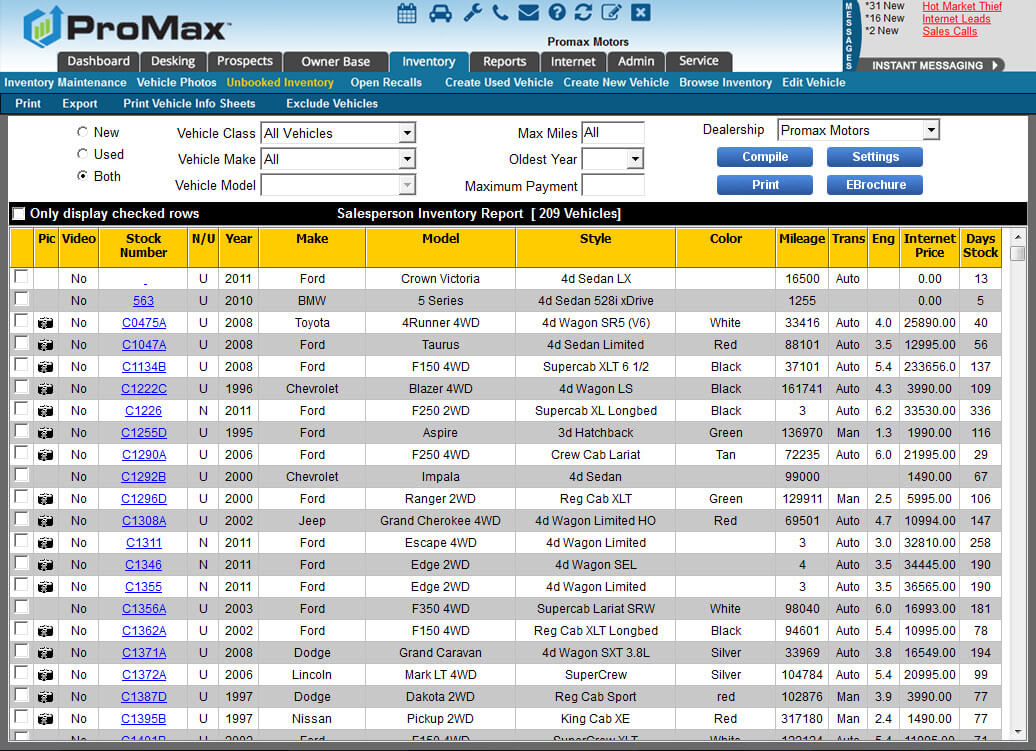The image size is (1036, 751).
Task: Open the wrench tools icon
Action: tap(472, 13)
